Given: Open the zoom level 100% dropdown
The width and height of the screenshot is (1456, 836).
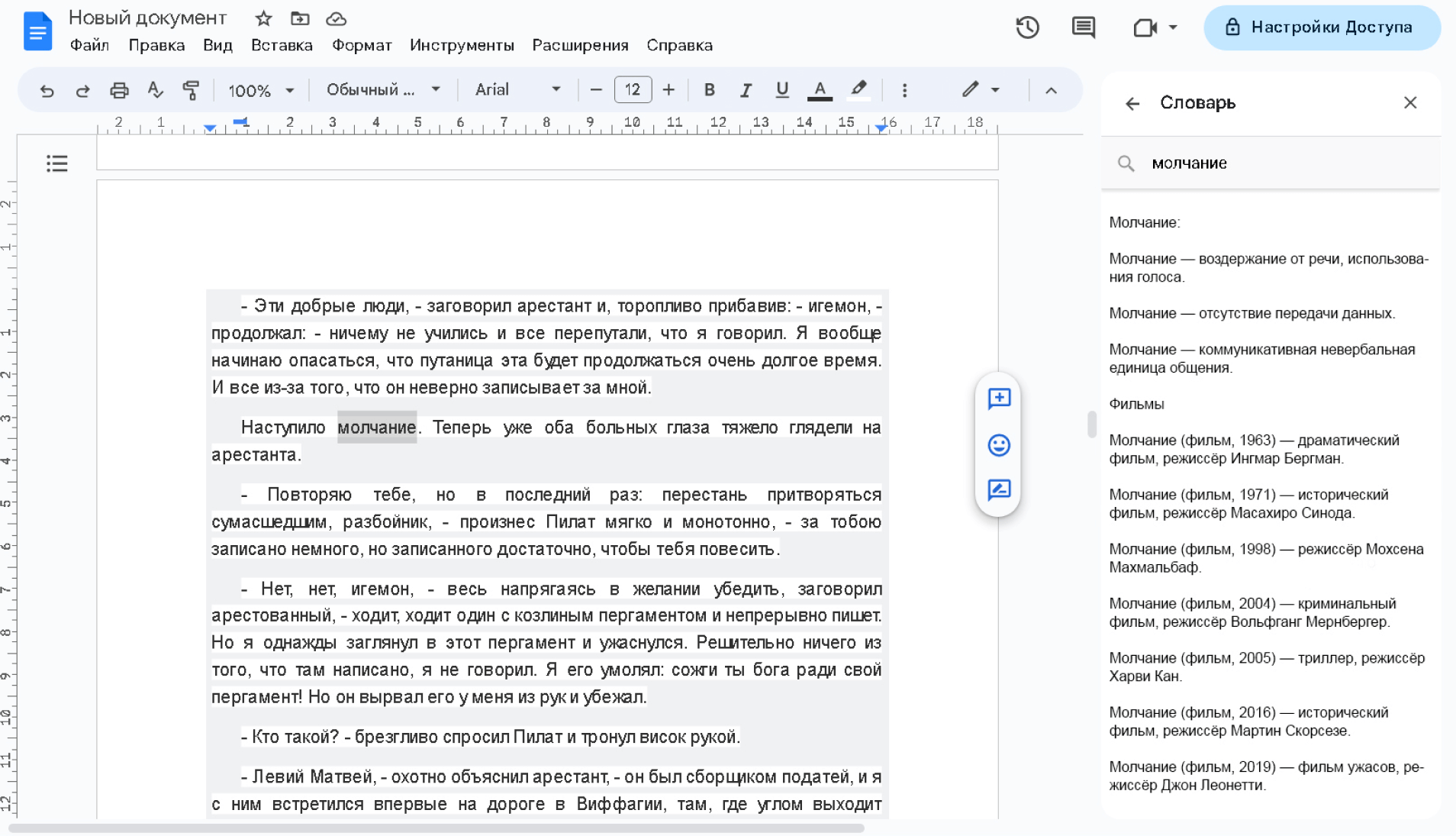Looking at the screenshot, I should pos(261,90).
